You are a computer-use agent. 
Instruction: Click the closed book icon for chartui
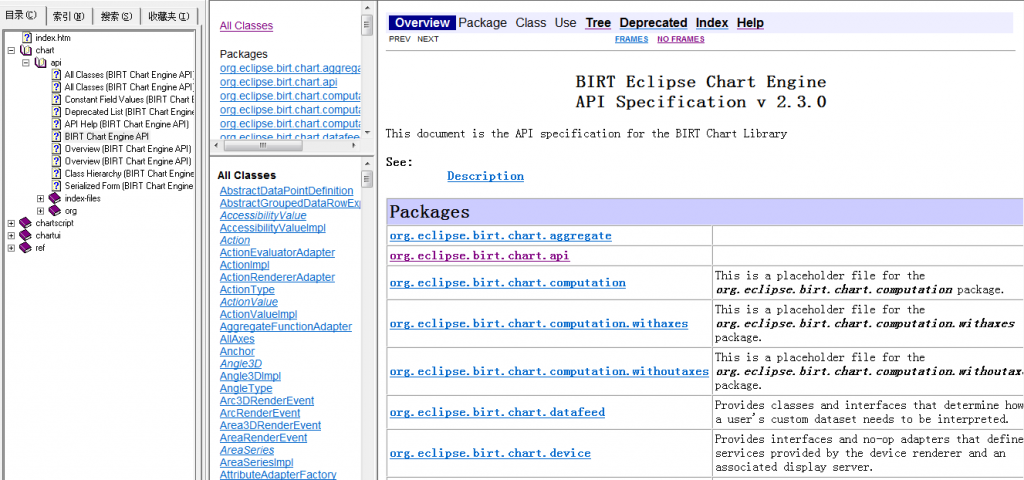25,236
